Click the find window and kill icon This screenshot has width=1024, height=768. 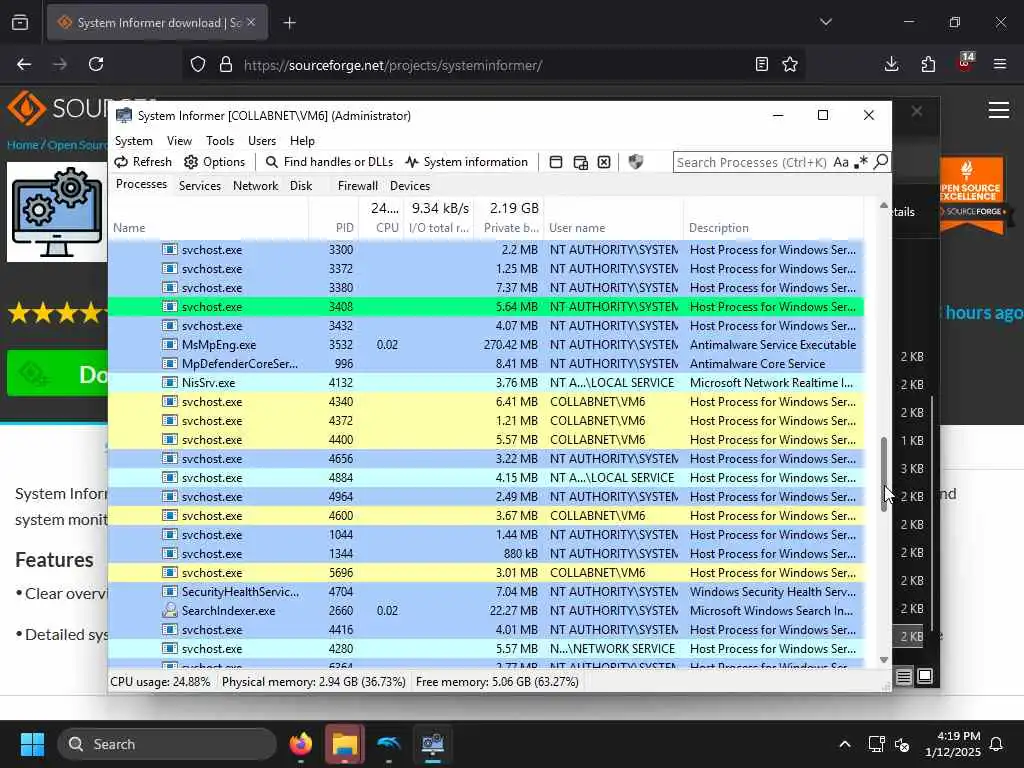pyautogui.click(x=604, y=162)
